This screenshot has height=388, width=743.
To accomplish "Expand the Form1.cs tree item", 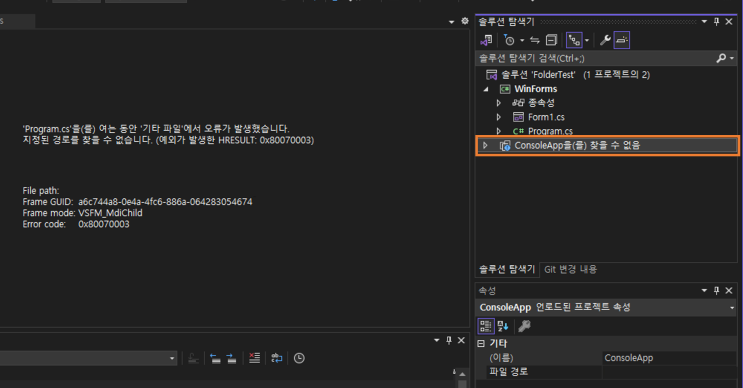I will pos(498,117).
